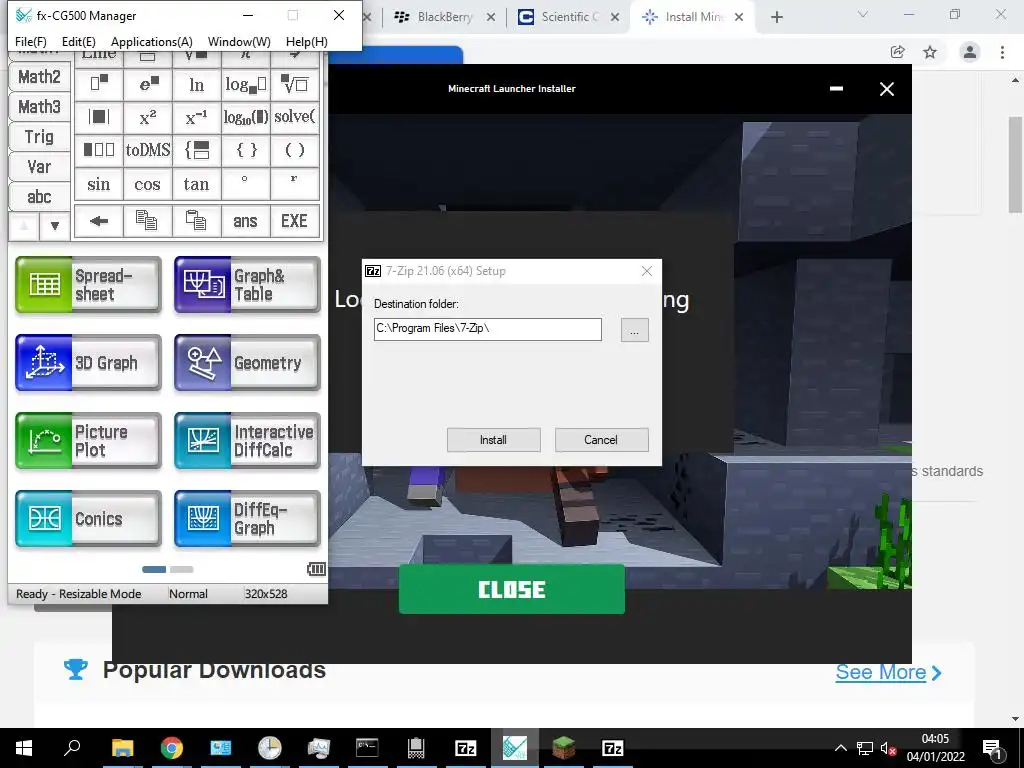Open Minecraft block icon in taskbar
Screen dimensions: 1024x768
[564, 748]
